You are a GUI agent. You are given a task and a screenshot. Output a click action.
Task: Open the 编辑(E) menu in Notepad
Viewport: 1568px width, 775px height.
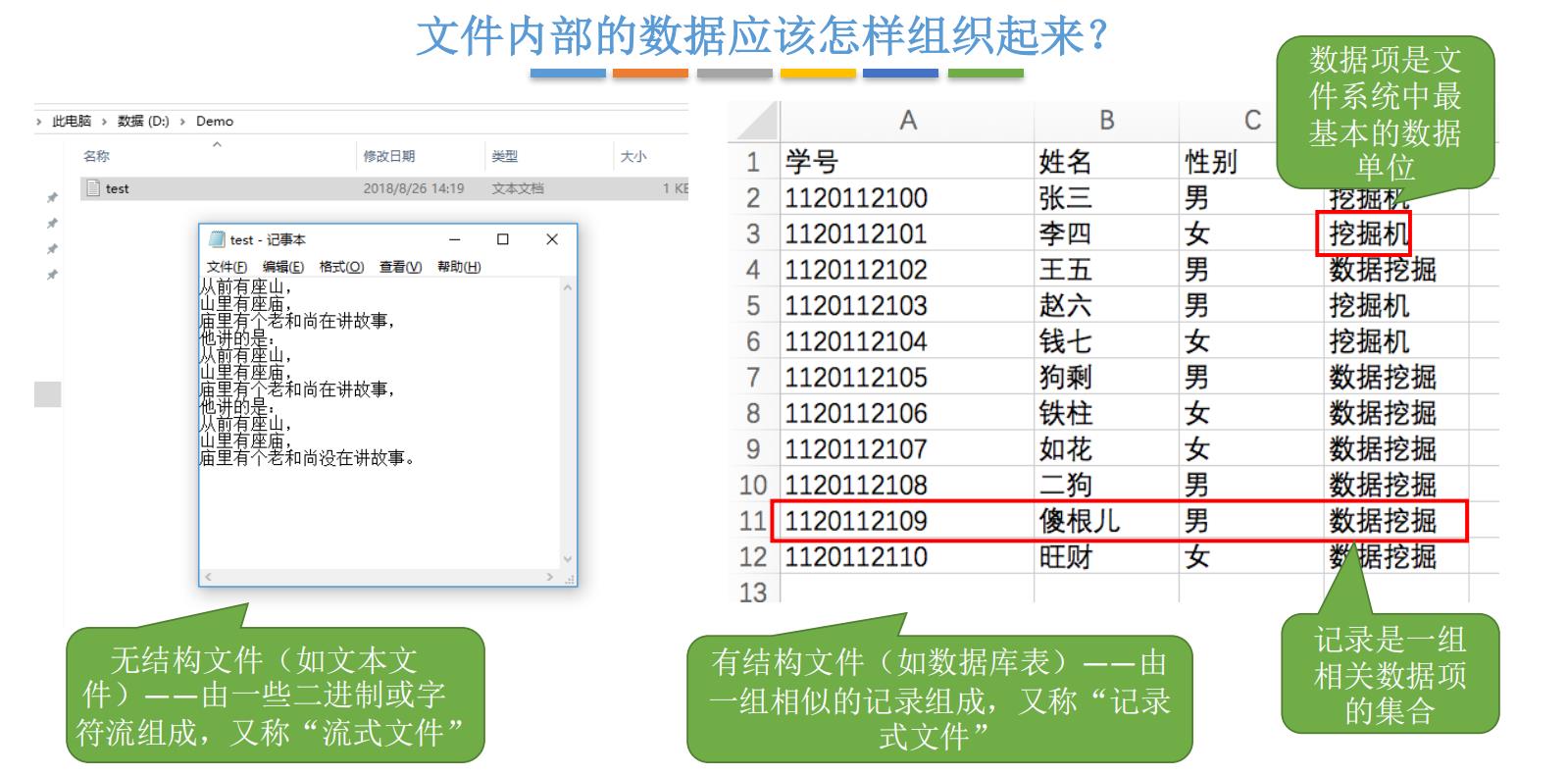pos(283,267)
